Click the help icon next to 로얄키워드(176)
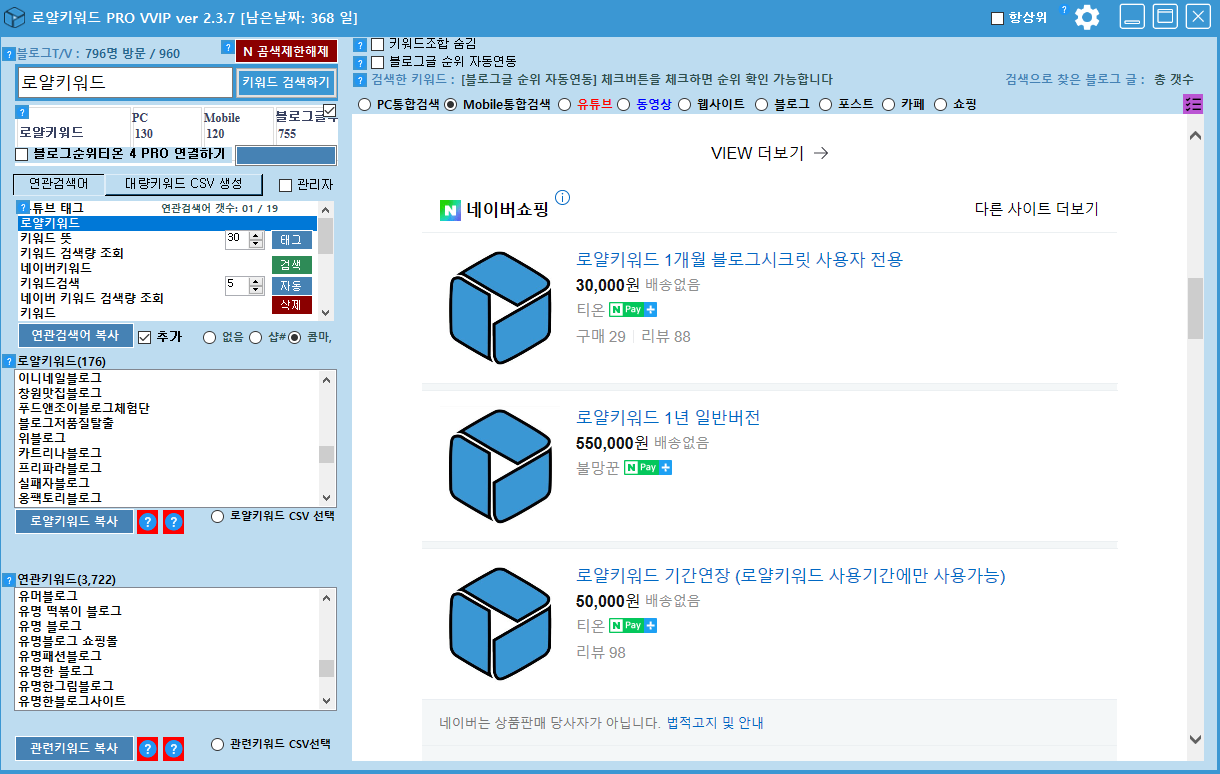 click(x=9, y=361)
